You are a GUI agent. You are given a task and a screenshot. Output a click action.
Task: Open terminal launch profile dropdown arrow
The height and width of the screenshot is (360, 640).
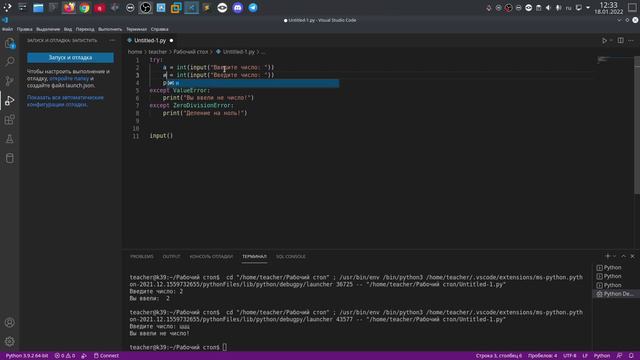tap(614, 256)
